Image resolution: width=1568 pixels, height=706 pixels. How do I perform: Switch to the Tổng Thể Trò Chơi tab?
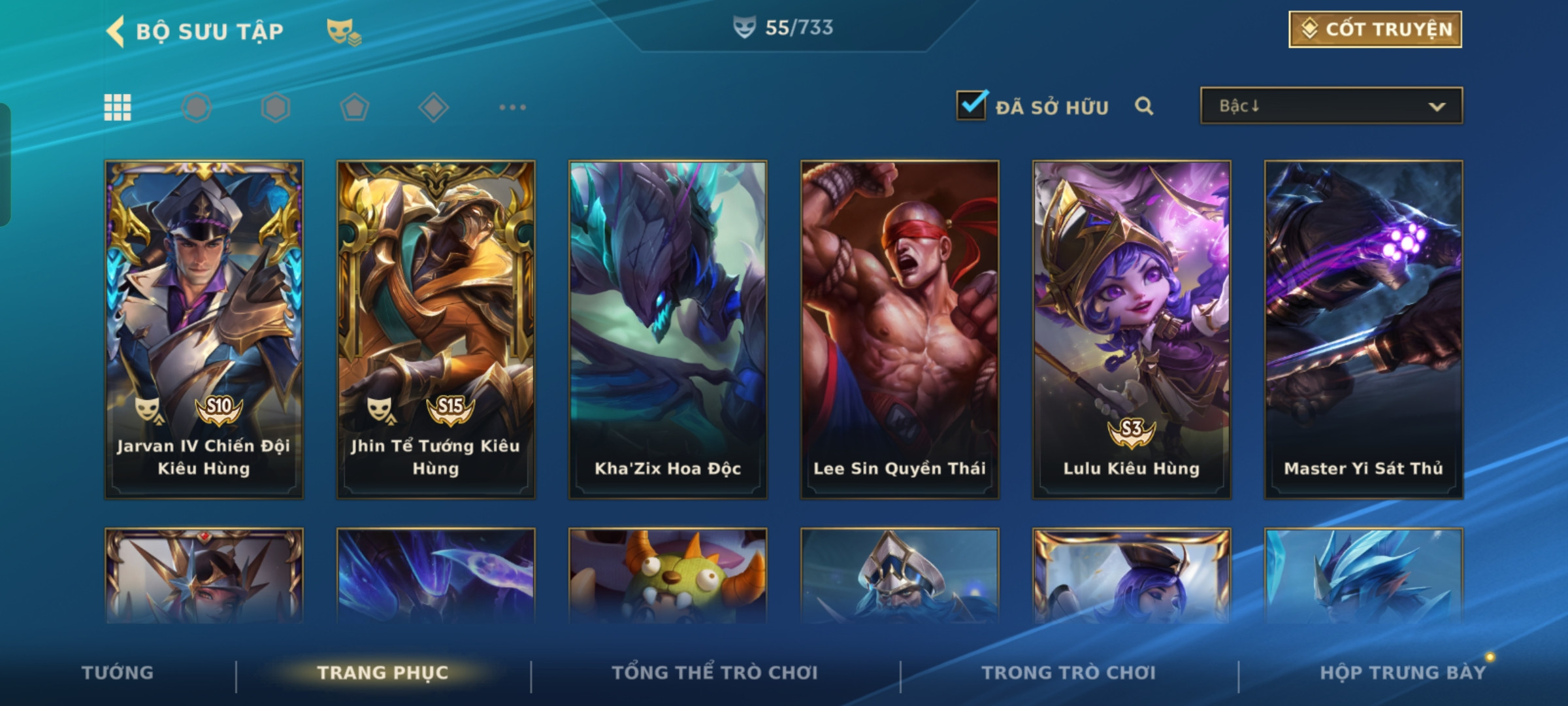(x=715, y=673)
